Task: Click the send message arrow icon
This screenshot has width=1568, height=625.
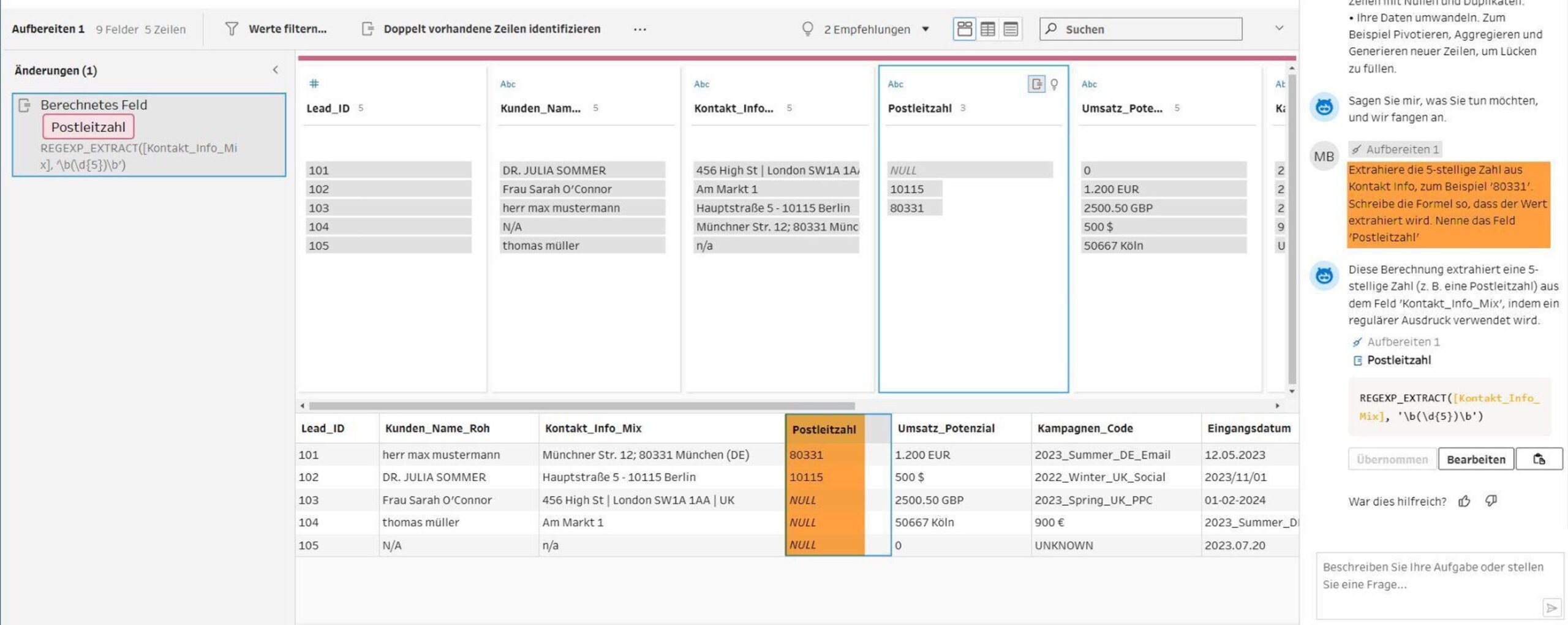Action: pos(1551,607)
